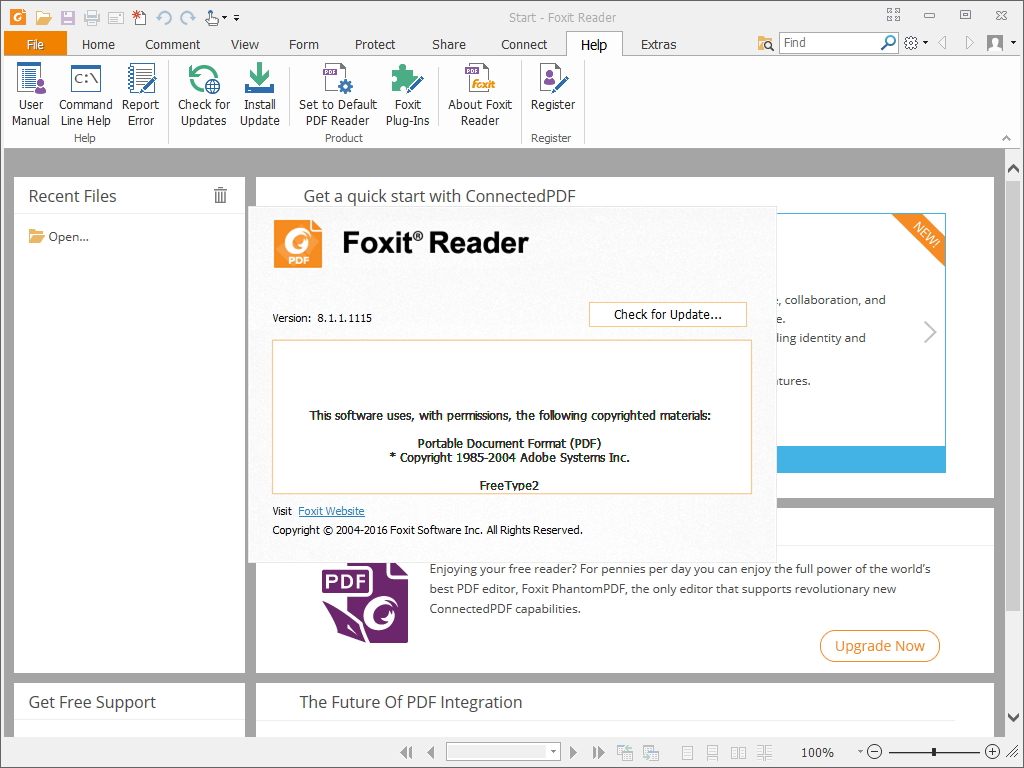Switch to the Comment tab
Image resolution: width=1024 pixels, height=768 pixels.
(172, 44)
